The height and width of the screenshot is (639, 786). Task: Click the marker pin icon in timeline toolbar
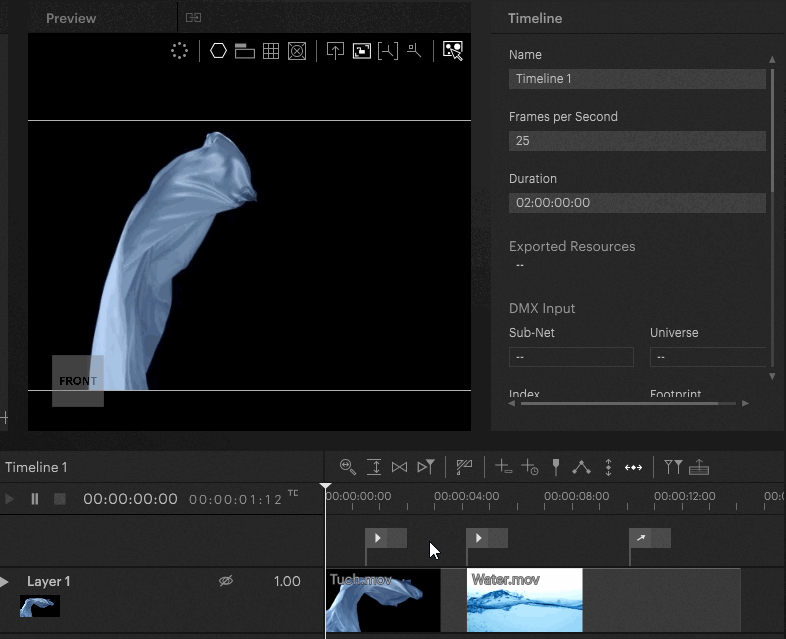(x=555, y=467)
